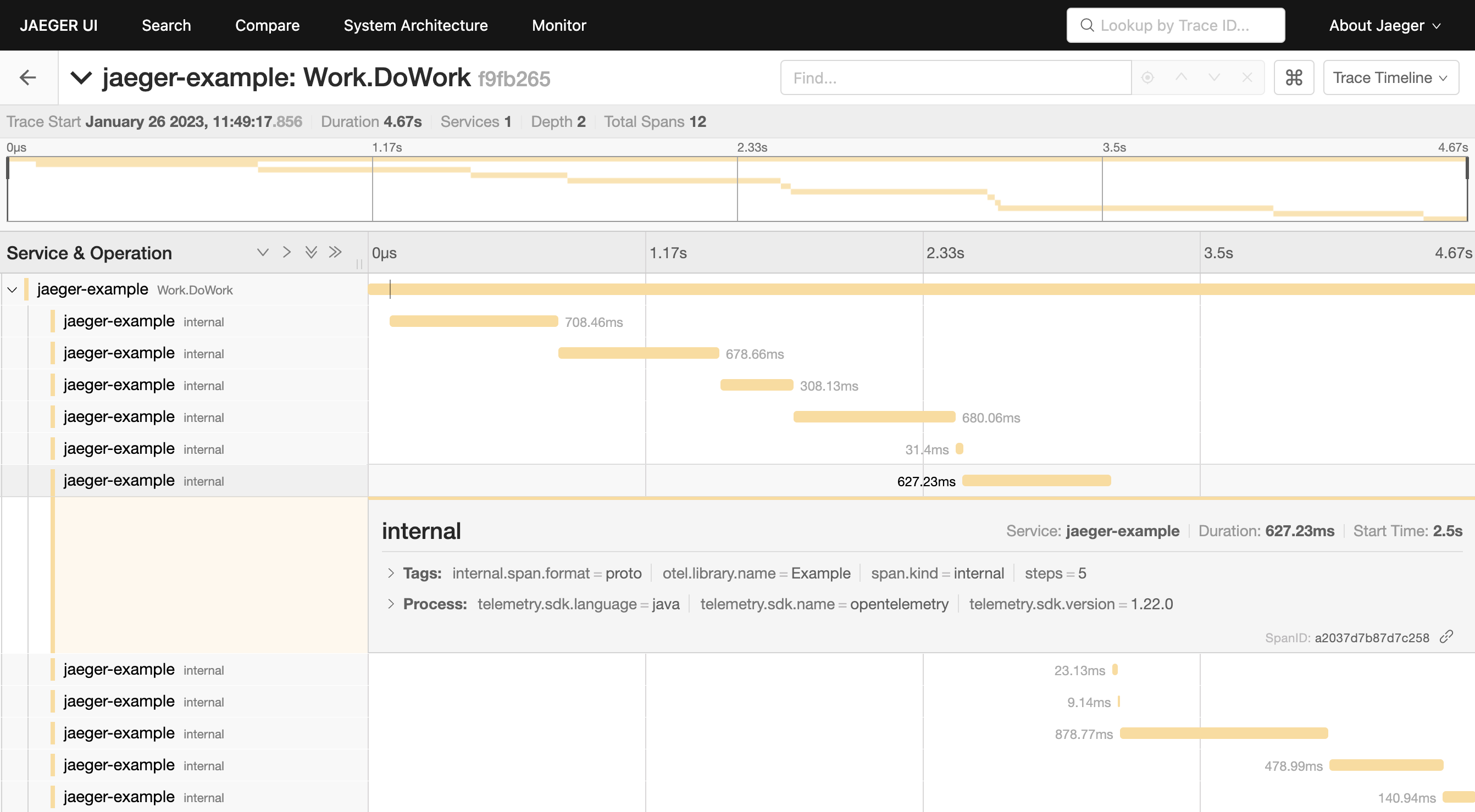
Task: Click the JAEGER UI logo link
Action: pos(58,25)
